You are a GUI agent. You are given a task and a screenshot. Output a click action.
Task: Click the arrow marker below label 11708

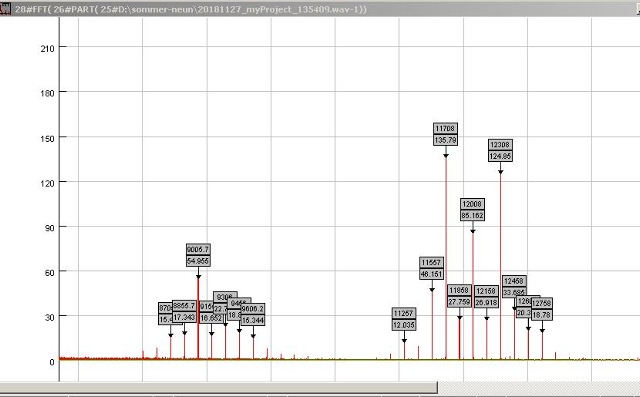pyautogui.click(x=446, y=155)
